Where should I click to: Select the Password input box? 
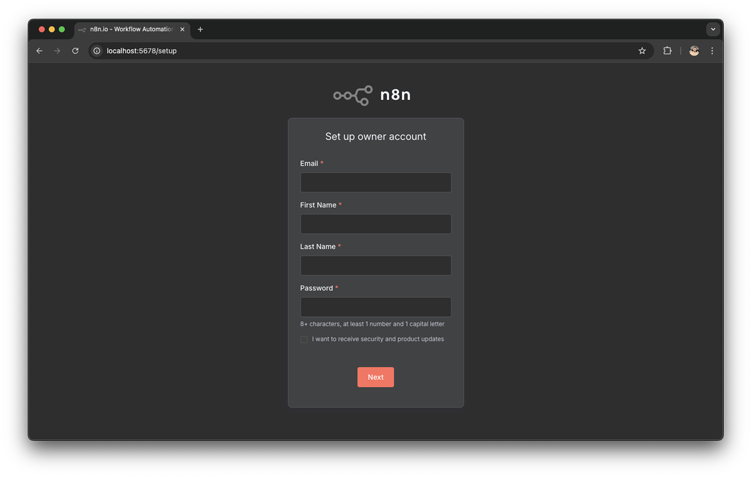click(x=375, y=307)
